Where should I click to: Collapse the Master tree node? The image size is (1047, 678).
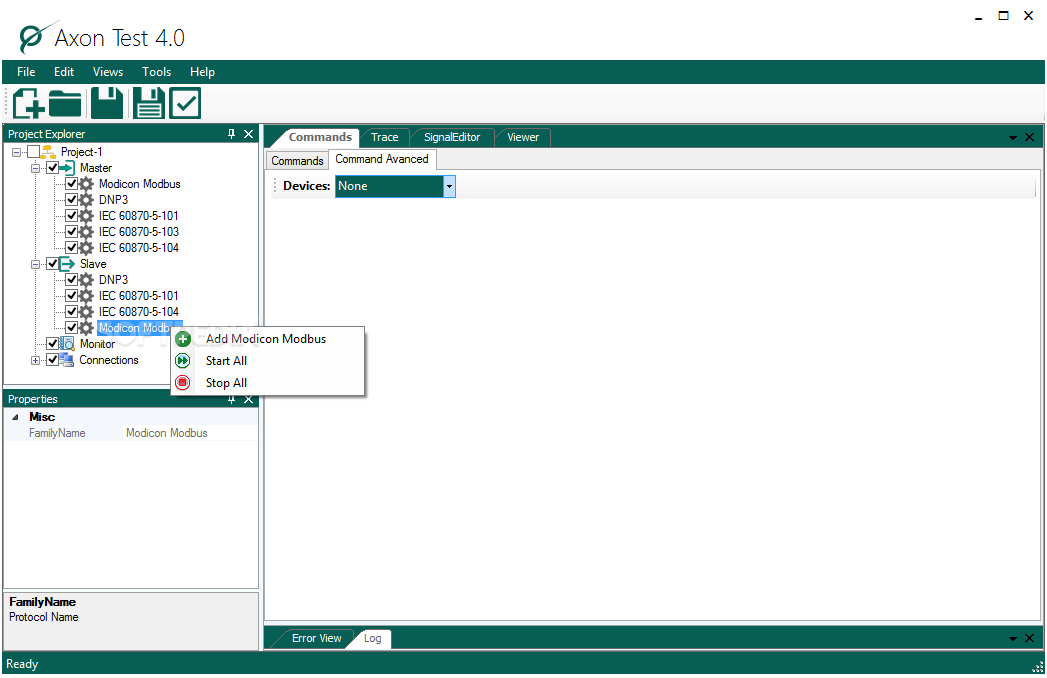tap(35, 168)
